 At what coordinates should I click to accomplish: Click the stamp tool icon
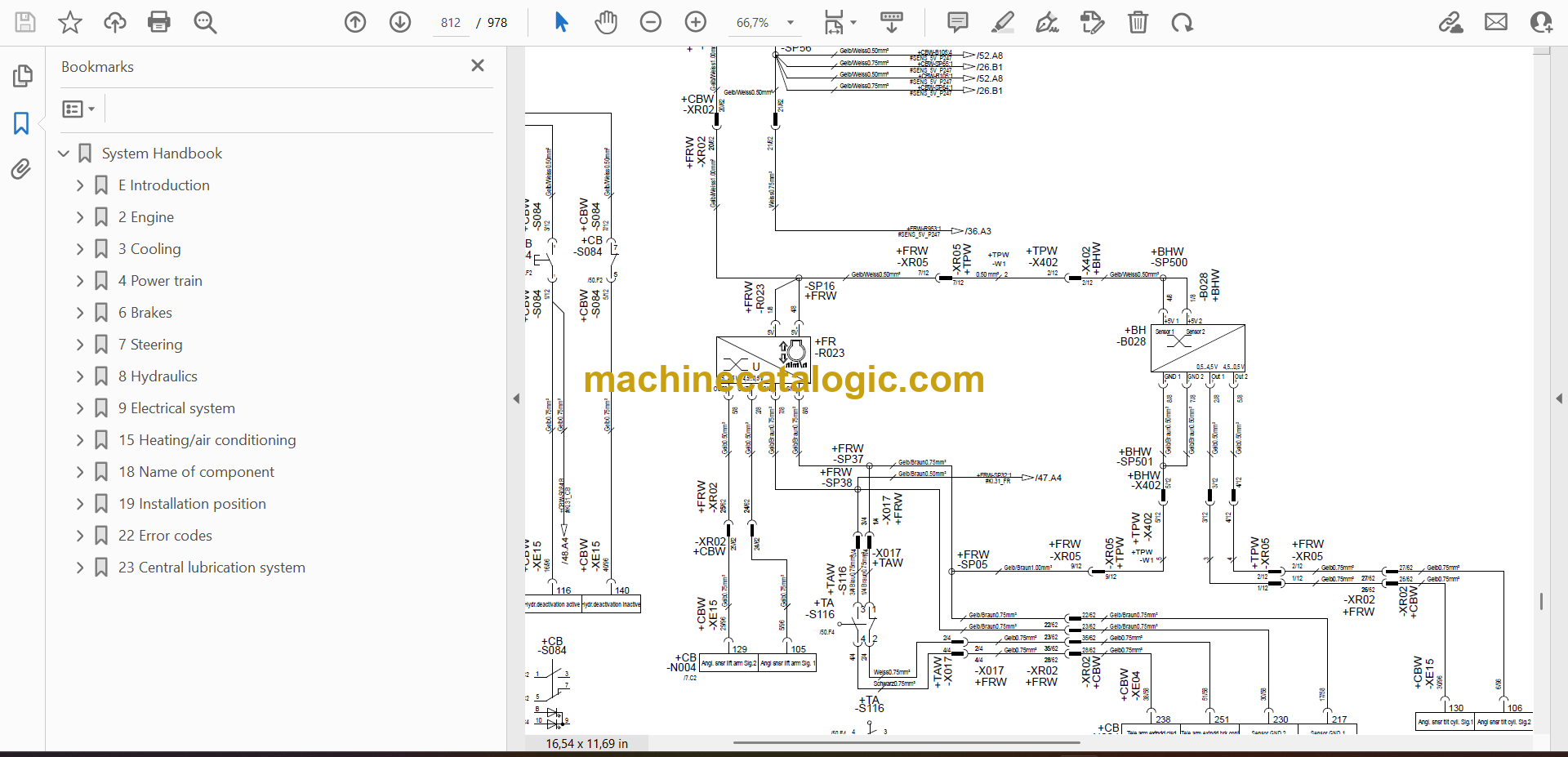(x=1093, y=22)
